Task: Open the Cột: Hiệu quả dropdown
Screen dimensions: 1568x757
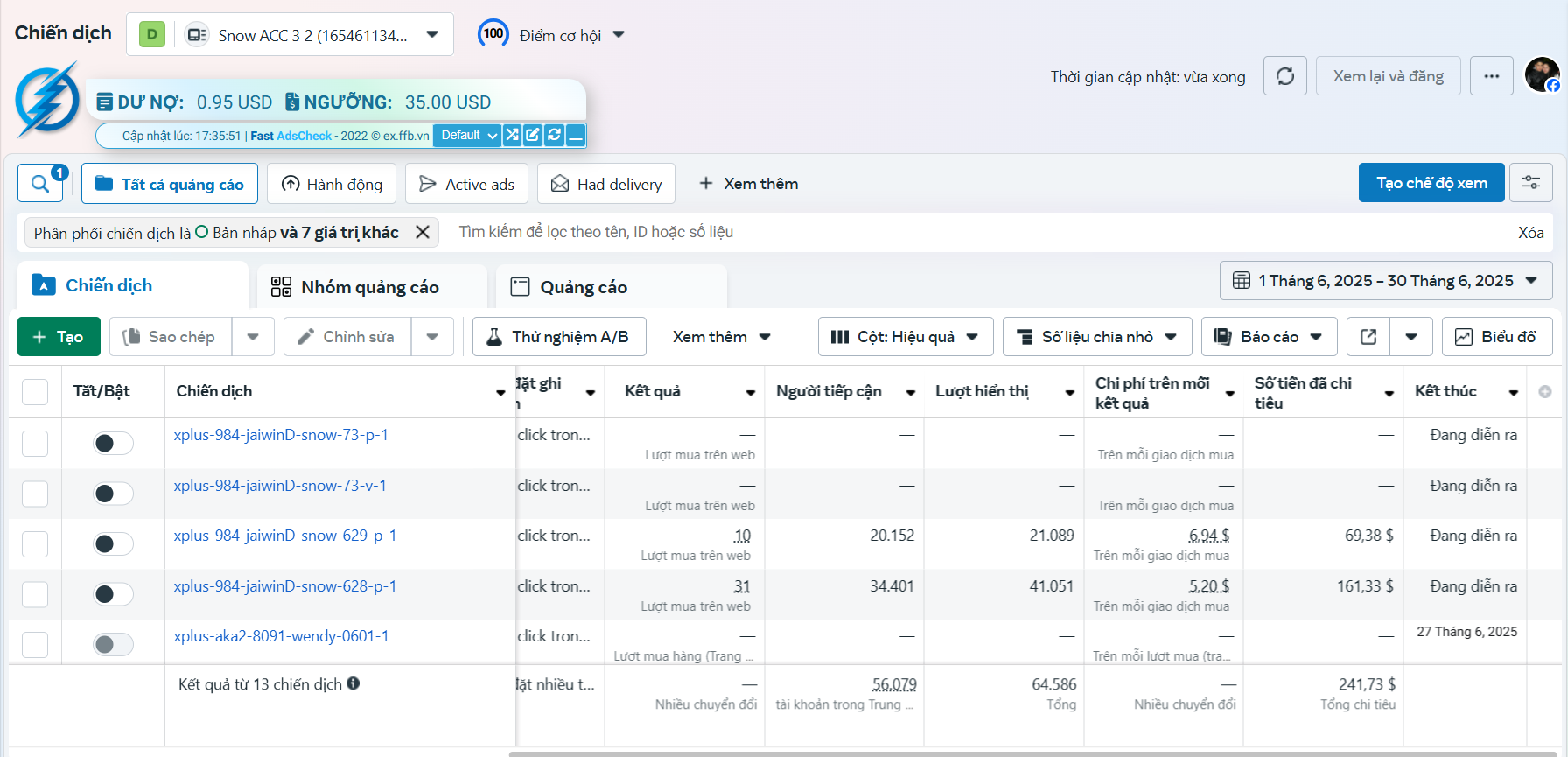Action: 906,337
